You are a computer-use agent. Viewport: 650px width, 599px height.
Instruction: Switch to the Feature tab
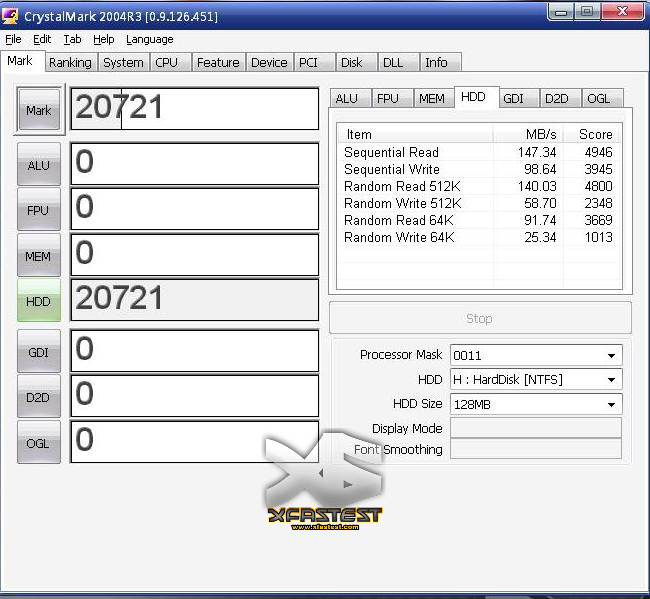tap(218, 63)
